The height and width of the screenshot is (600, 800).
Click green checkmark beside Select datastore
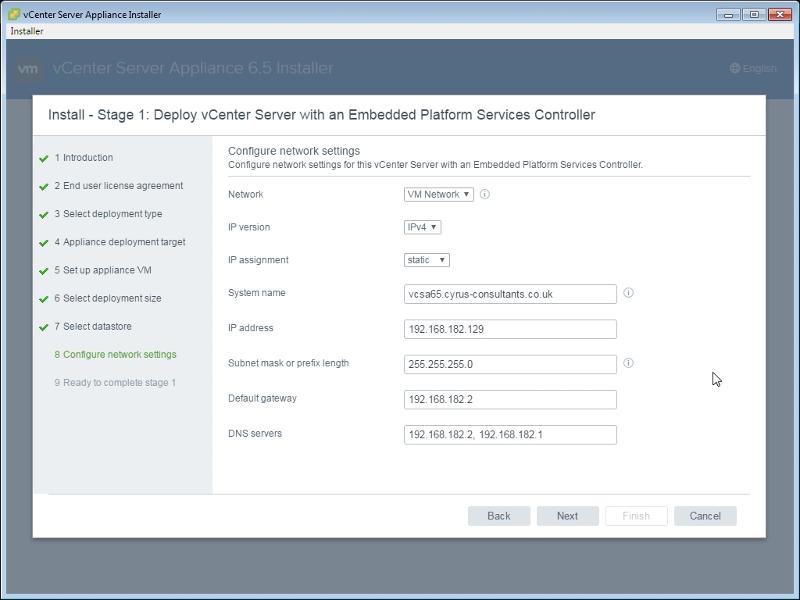point(44,327)
